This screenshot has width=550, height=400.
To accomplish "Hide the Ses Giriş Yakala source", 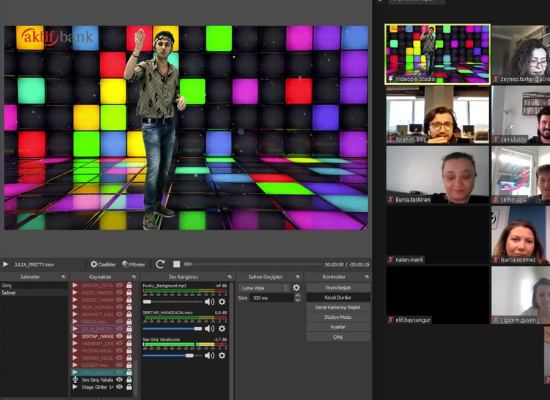I will point(120,380).
